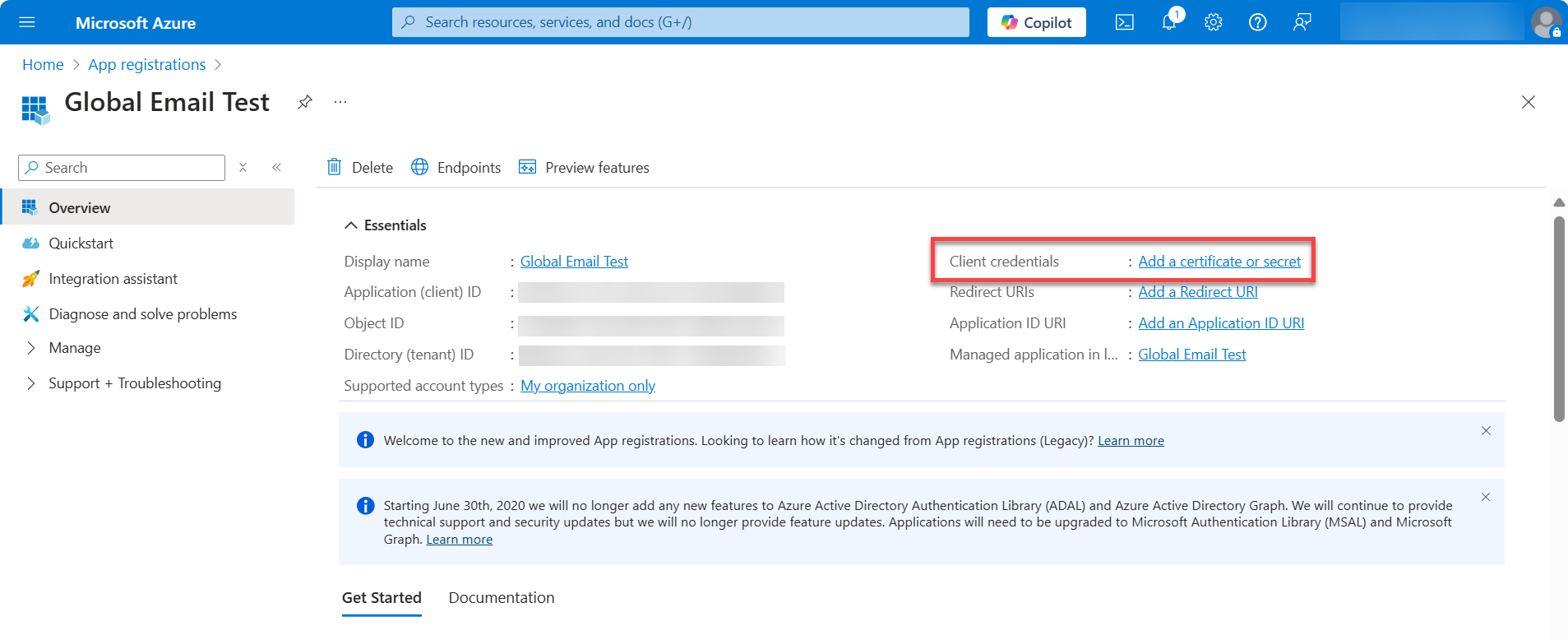Viewport: 1568px width, 640px height.
Task: Click the Delete toolbar button
Action: tap(360, 168)
